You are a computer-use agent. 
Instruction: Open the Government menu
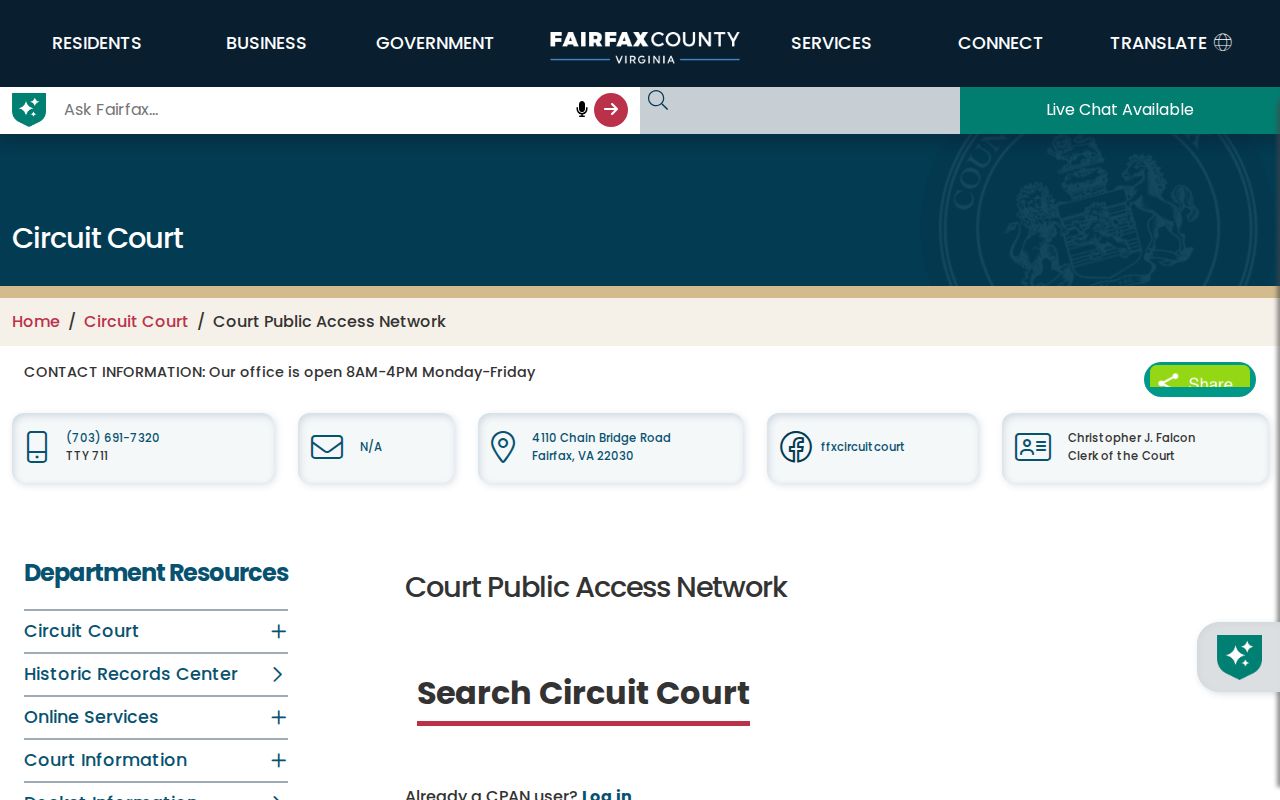[435, 43]
